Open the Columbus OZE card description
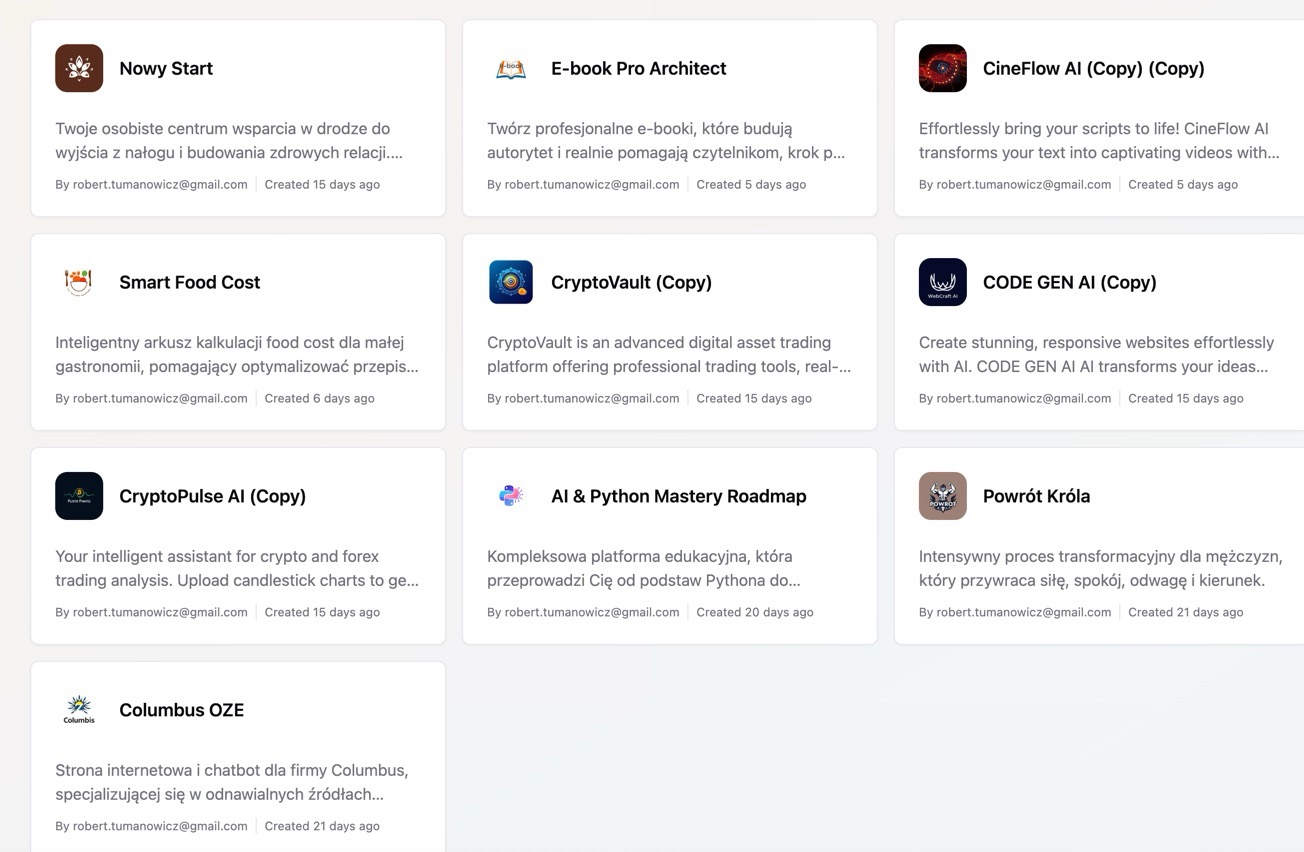This screenshot has height=852, width=1304. [231, 782]
